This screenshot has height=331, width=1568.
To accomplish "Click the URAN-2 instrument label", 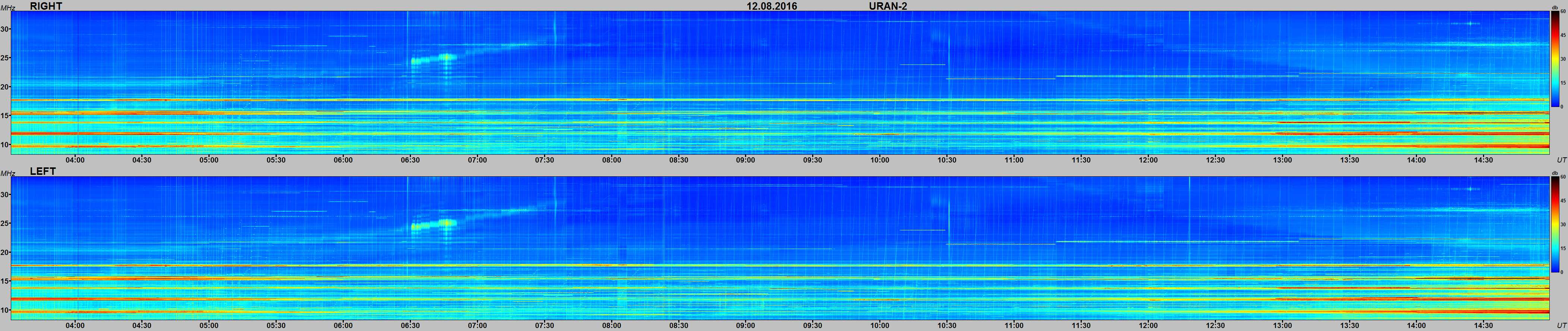I will tap(888, 6).
